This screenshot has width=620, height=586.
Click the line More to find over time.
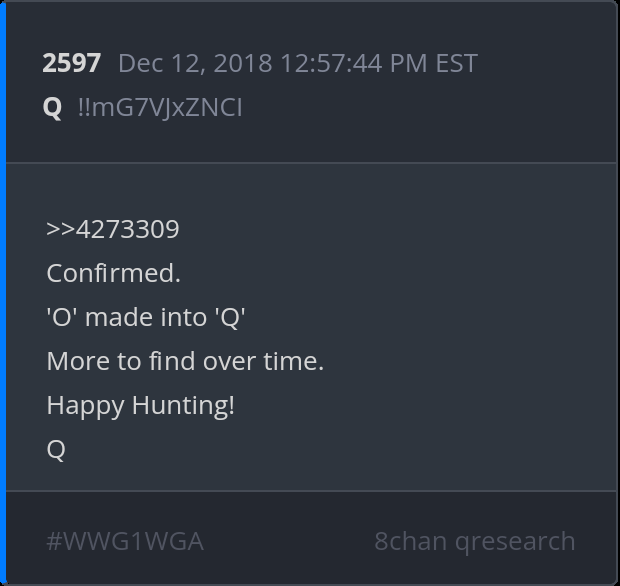pos(185,361)
